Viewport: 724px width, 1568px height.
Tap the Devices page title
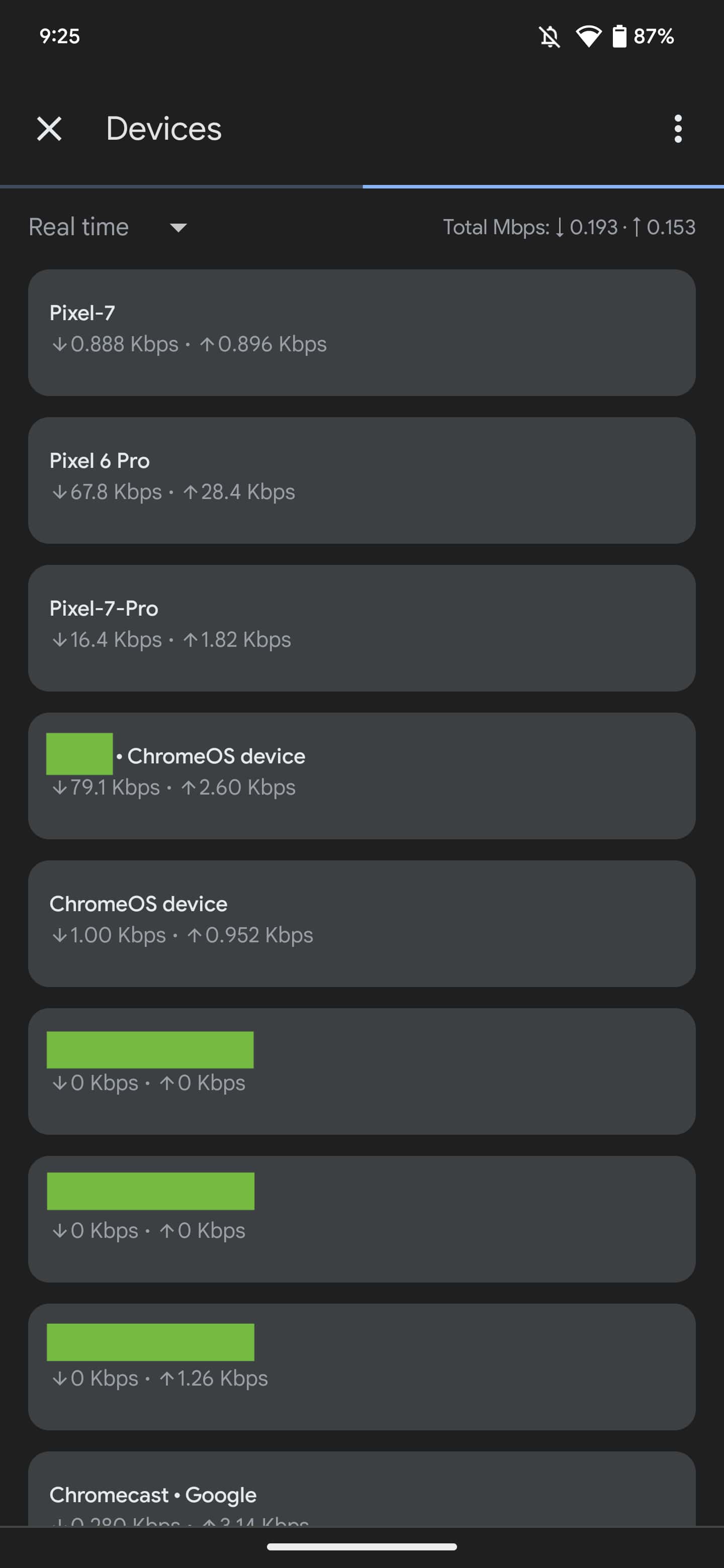pos(164,129)
